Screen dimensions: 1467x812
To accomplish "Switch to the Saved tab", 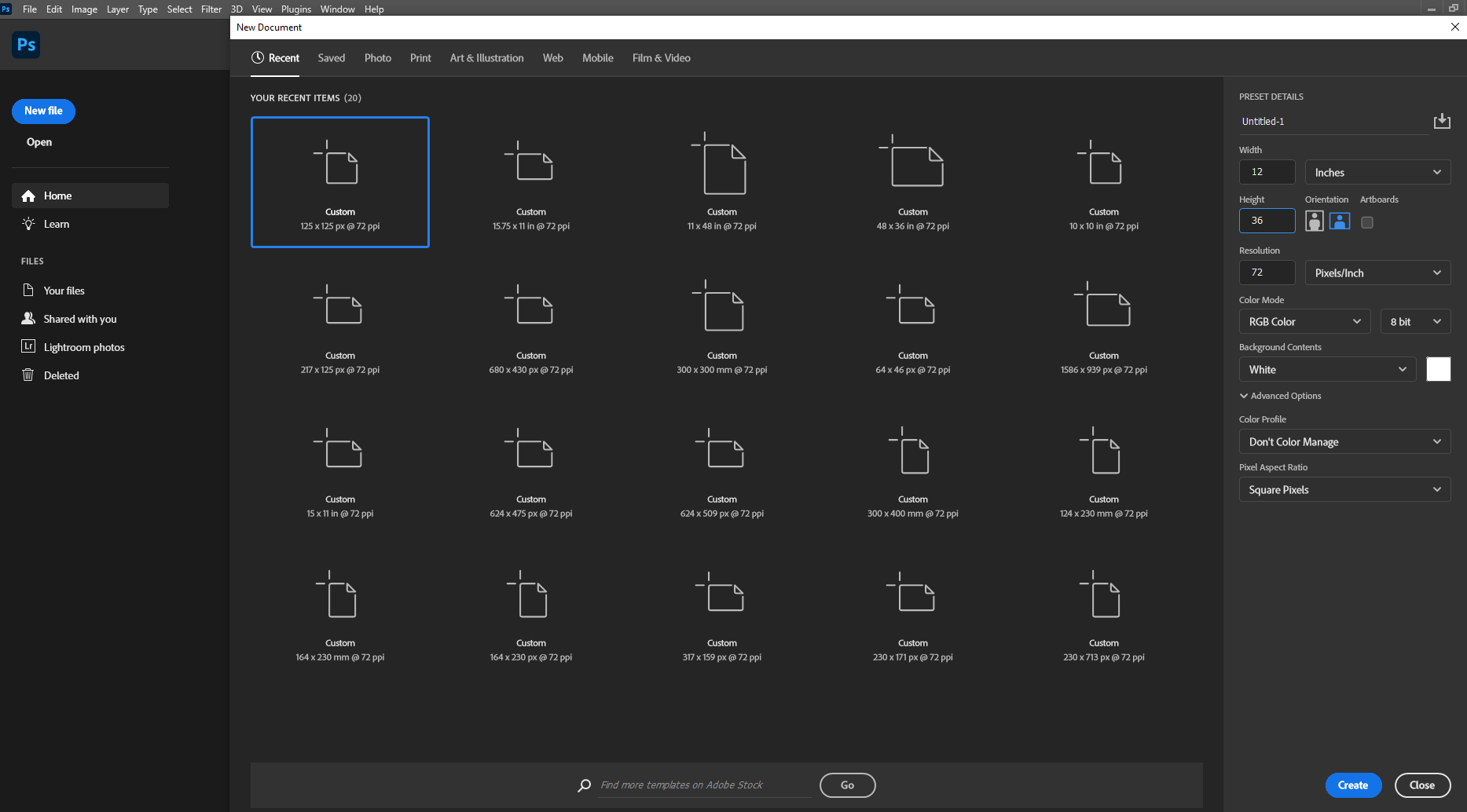I will tap(332, 58).
